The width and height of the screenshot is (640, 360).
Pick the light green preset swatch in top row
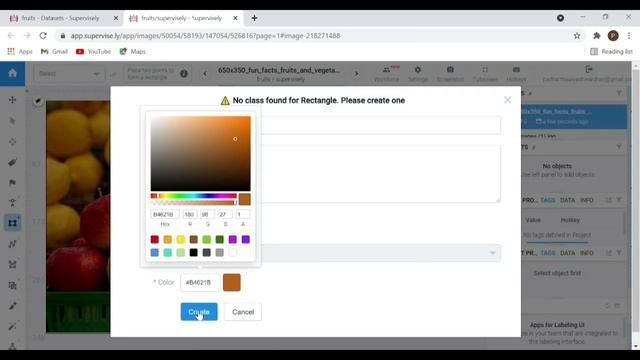(207, 240)
